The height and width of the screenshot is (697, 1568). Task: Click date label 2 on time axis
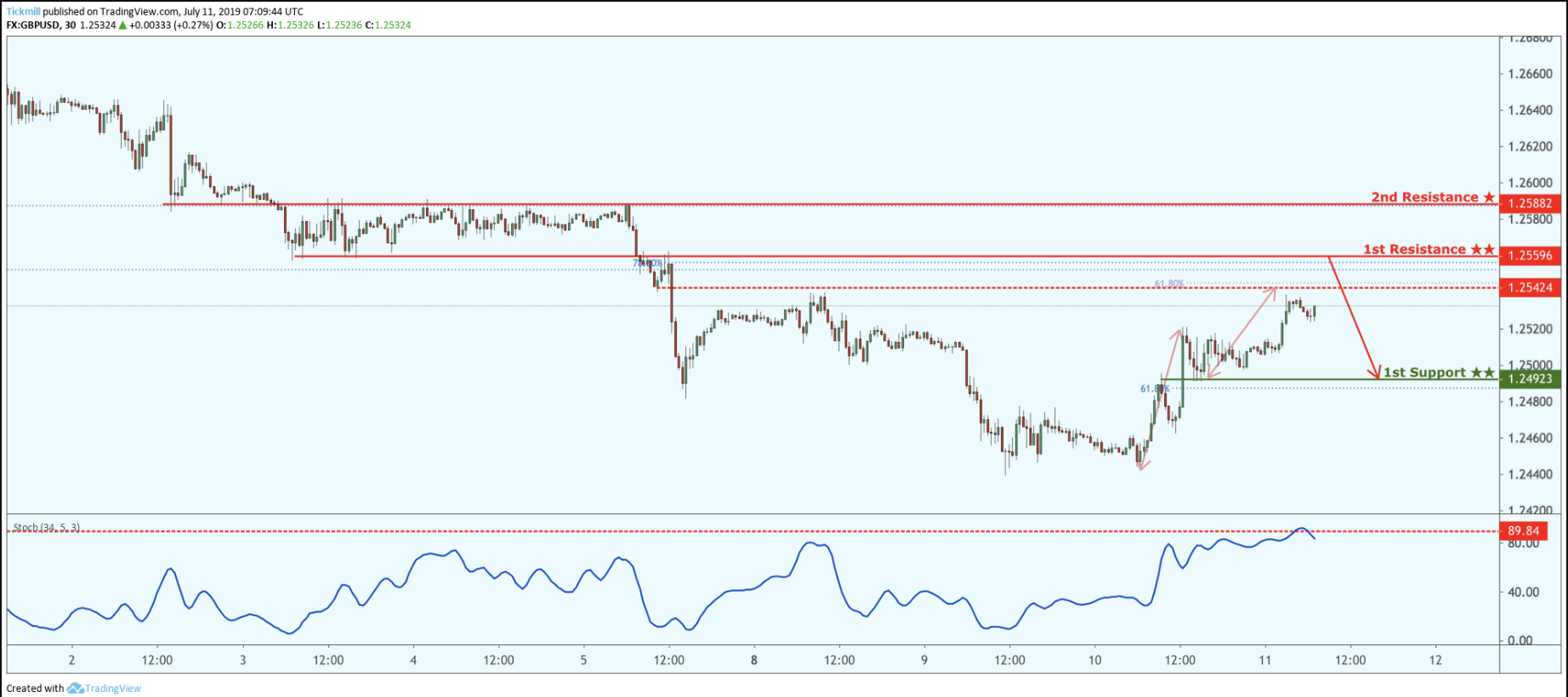click(71, 660)
